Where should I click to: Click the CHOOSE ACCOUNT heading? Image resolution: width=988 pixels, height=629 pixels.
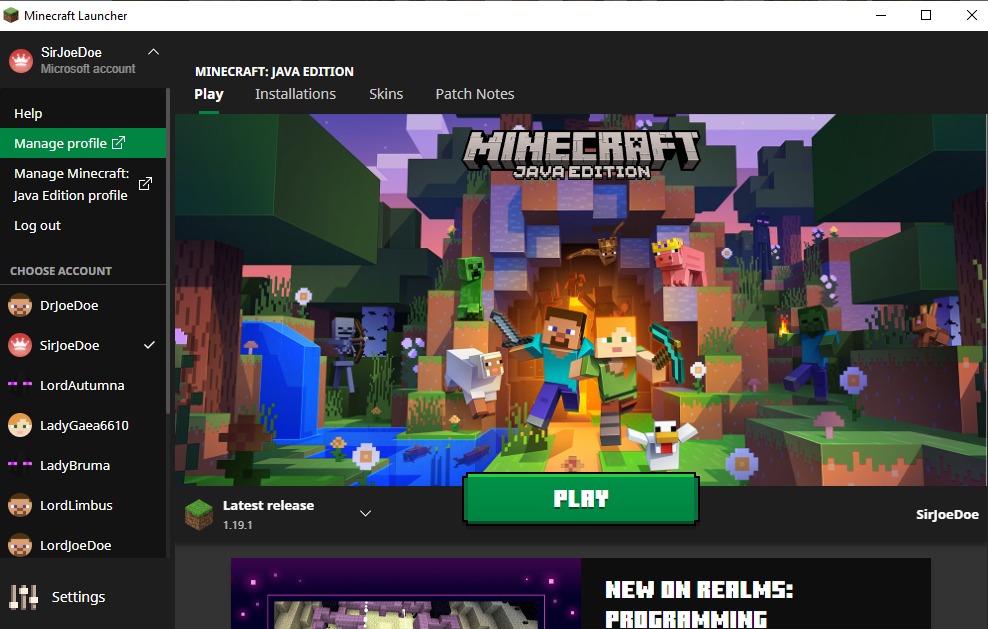pyautogui.click(x=61, y=271)
